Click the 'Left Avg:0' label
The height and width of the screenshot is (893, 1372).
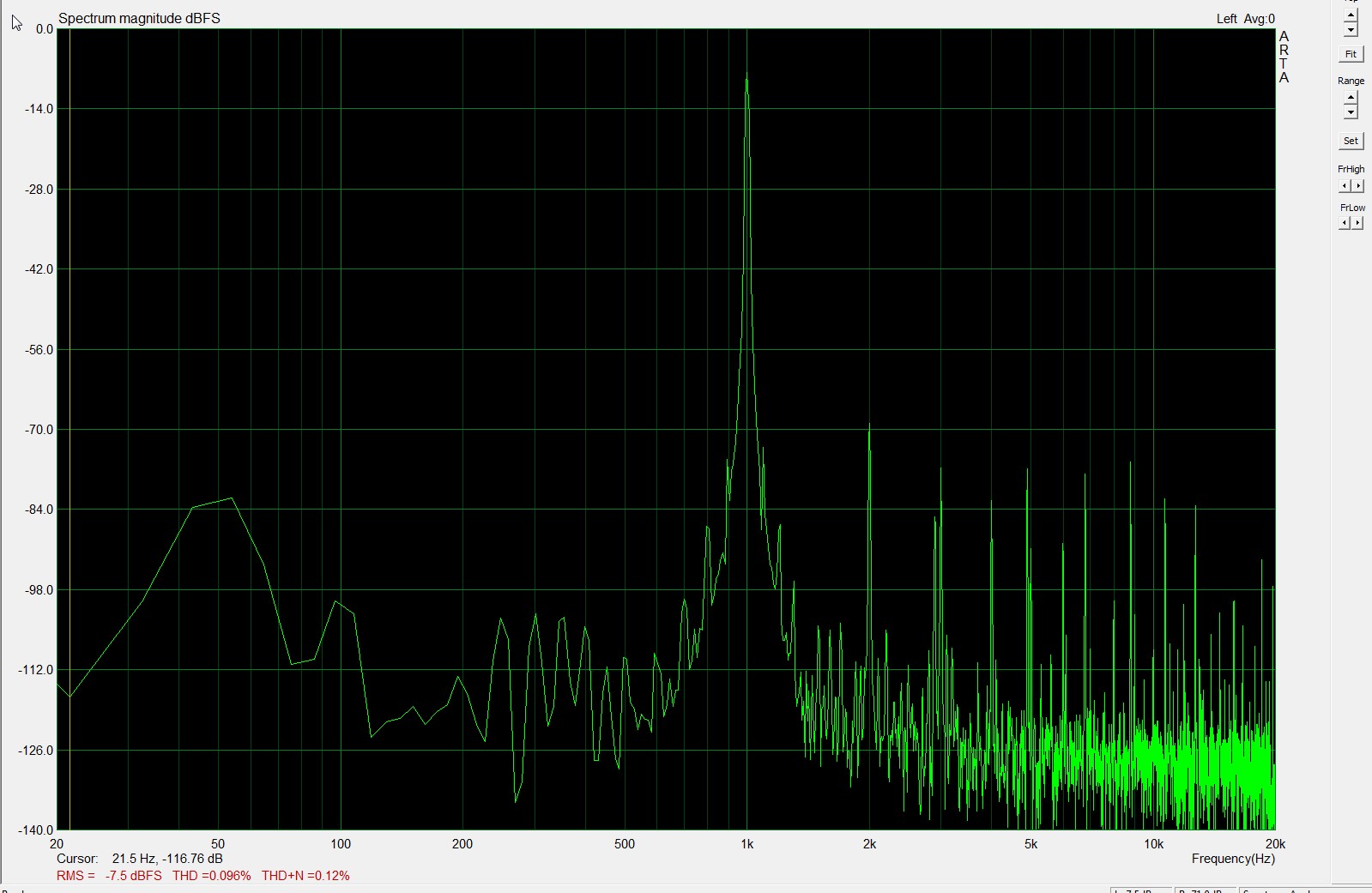(1246, 19)
